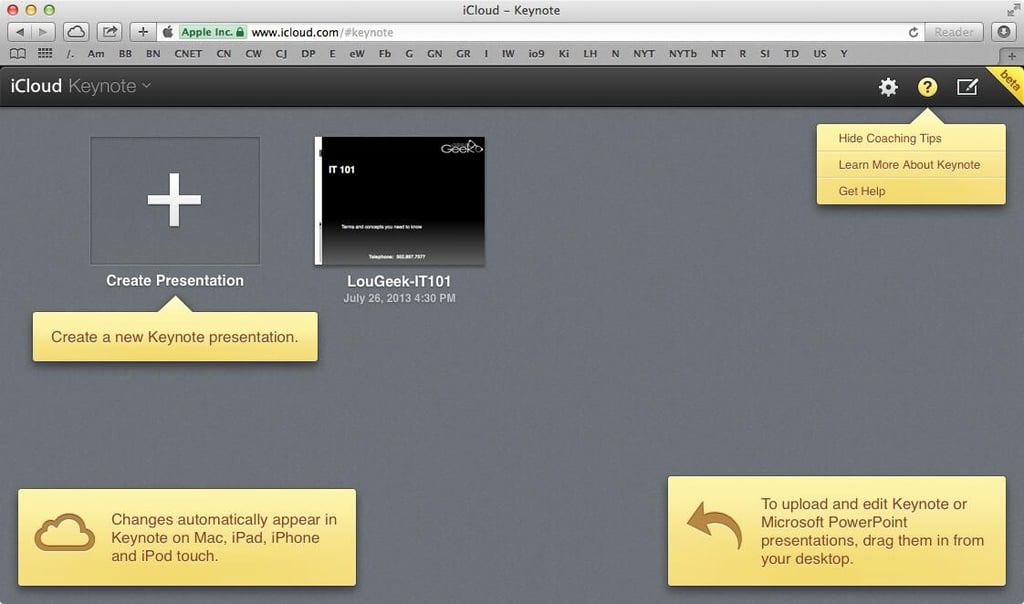Viewport: 1024px width, 604px height.
Task: Open the gear settings icon
Action: coord(888,87)
